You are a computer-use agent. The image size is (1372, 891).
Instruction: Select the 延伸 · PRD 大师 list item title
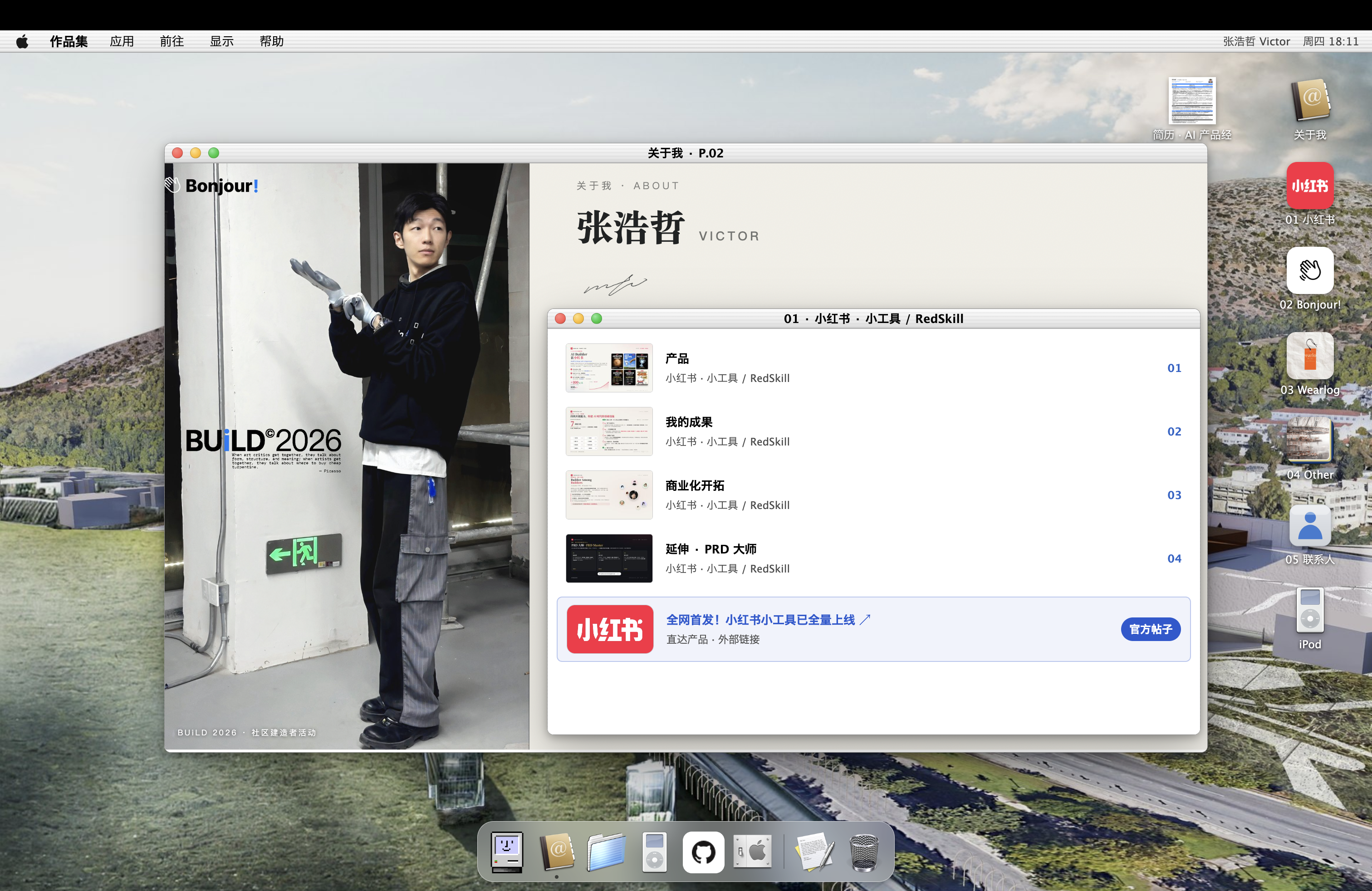[711, 548]
